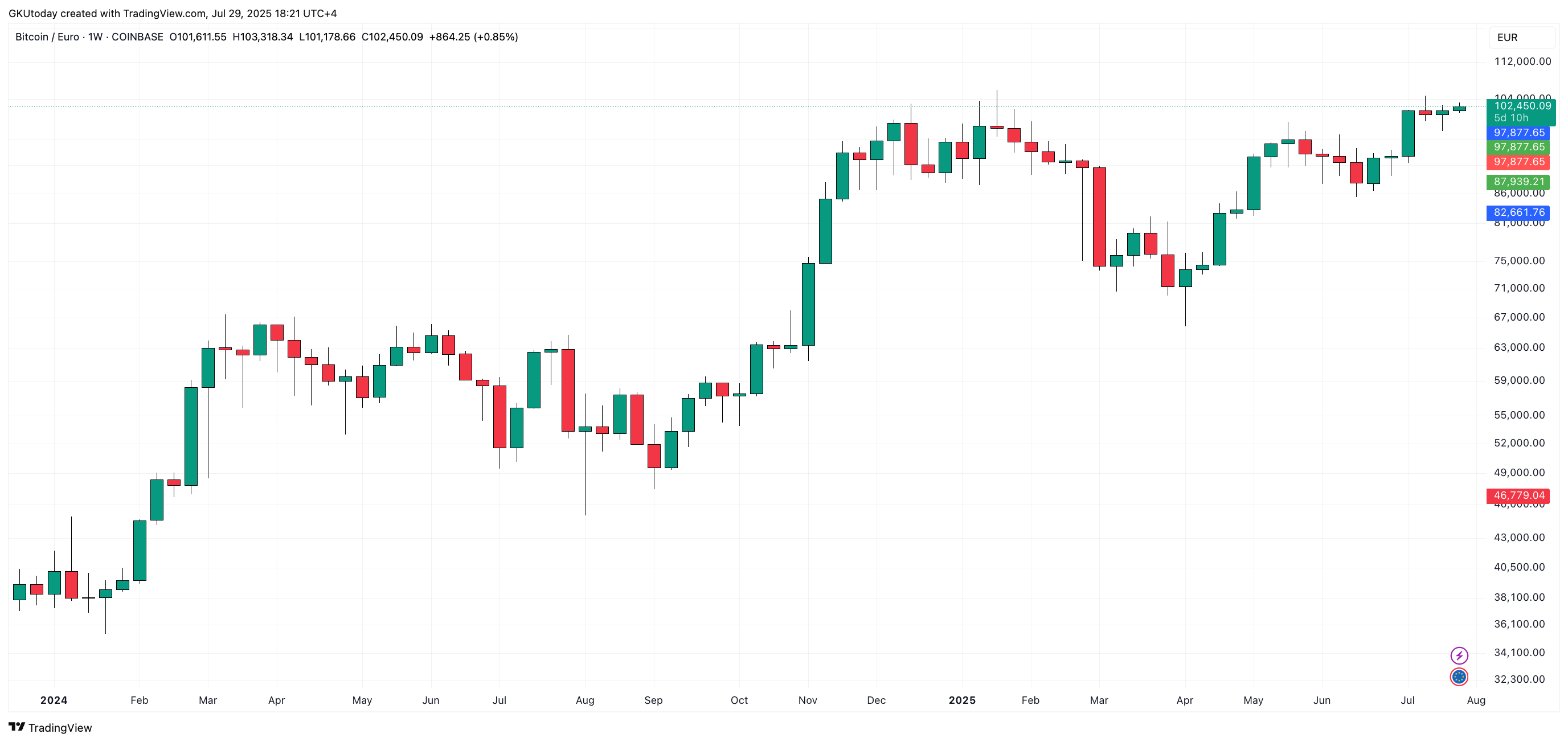Click the green 87,939.21 price label

[1518, 182]
